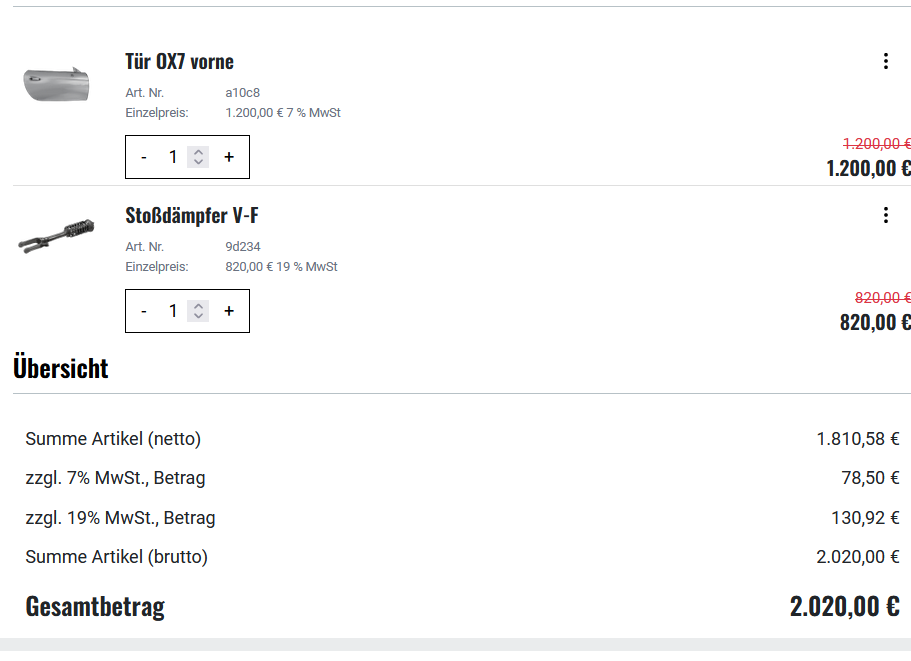Focus quantity field of Tür OX7 vorne
This screenshot has height=661, width=911.
[x=173, y=157]
